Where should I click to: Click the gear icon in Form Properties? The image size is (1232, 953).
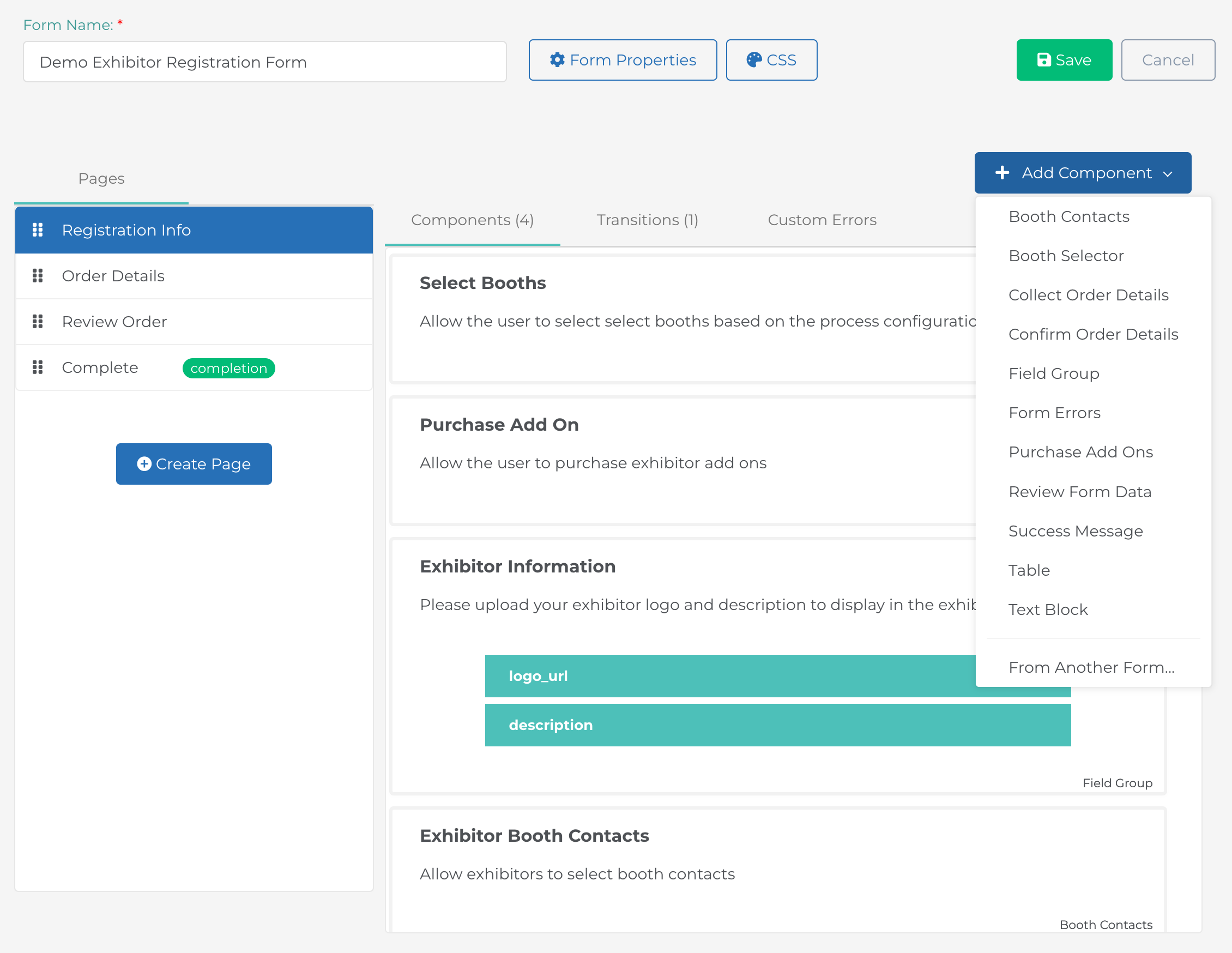(557, 60)
